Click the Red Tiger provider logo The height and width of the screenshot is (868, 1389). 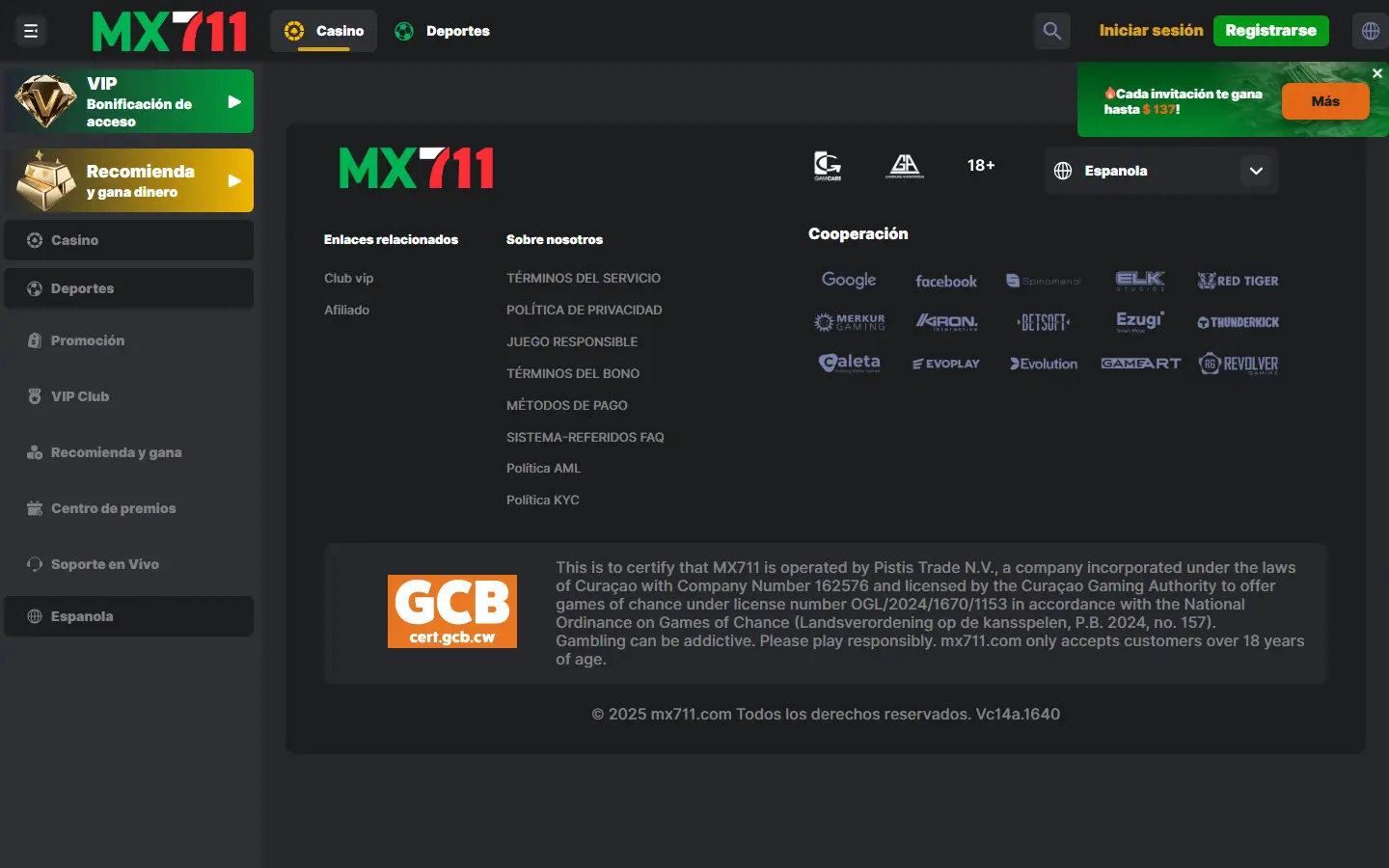pos(1239,281)
